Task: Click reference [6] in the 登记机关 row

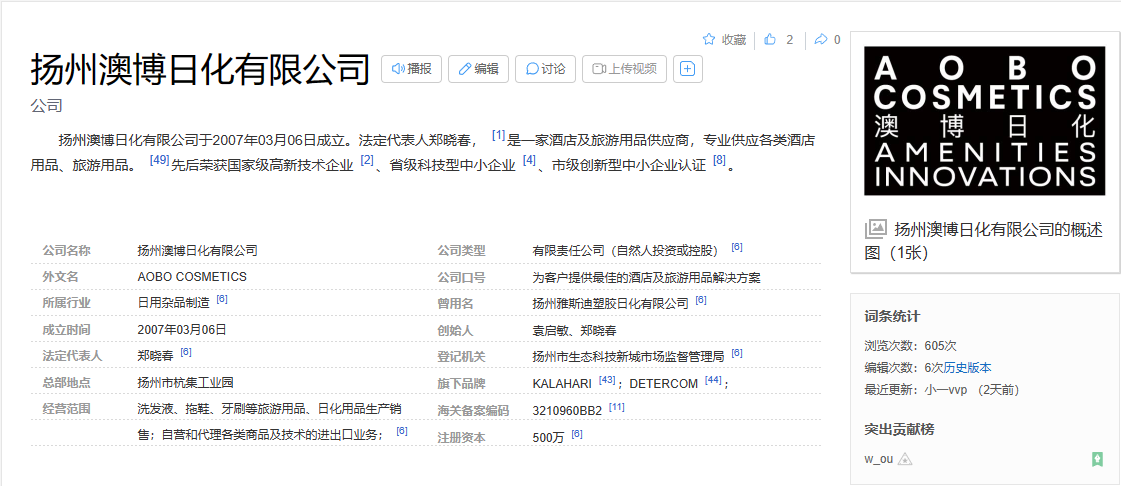Action: point(737,352)
